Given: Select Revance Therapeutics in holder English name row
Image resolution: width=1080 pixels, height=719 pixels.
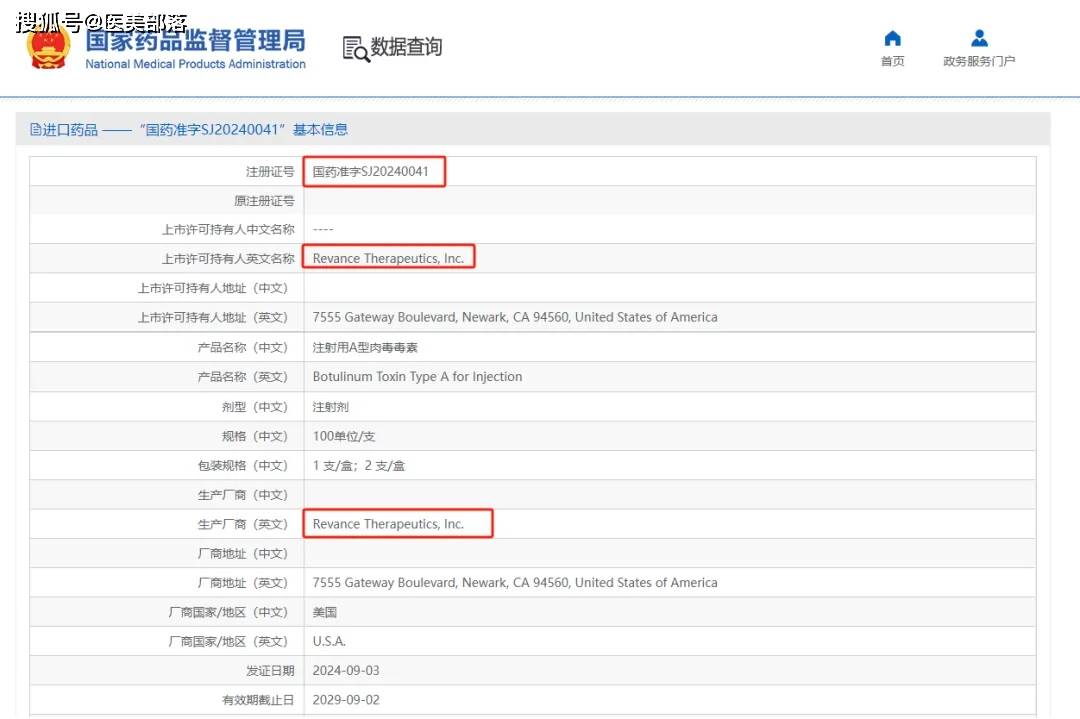Looking at the screenshot, I should (388, 258).
